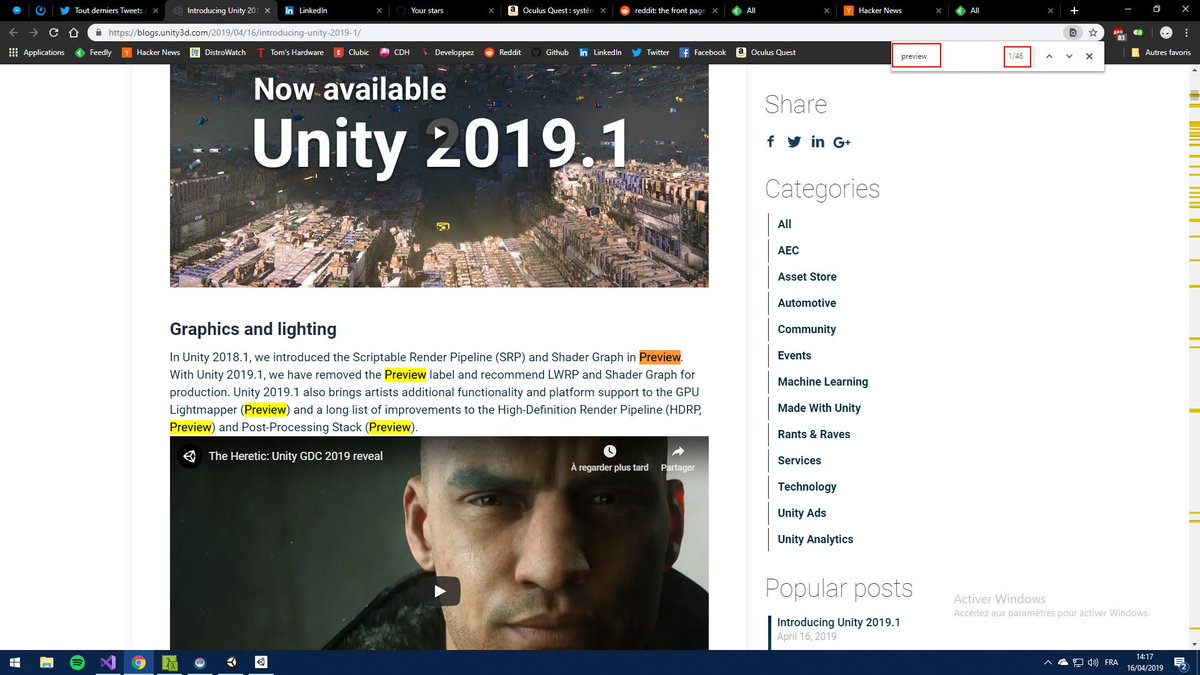Select the Machine Learning category
Viewport: 1200px width, 675px height.
[x=823, y=382]
